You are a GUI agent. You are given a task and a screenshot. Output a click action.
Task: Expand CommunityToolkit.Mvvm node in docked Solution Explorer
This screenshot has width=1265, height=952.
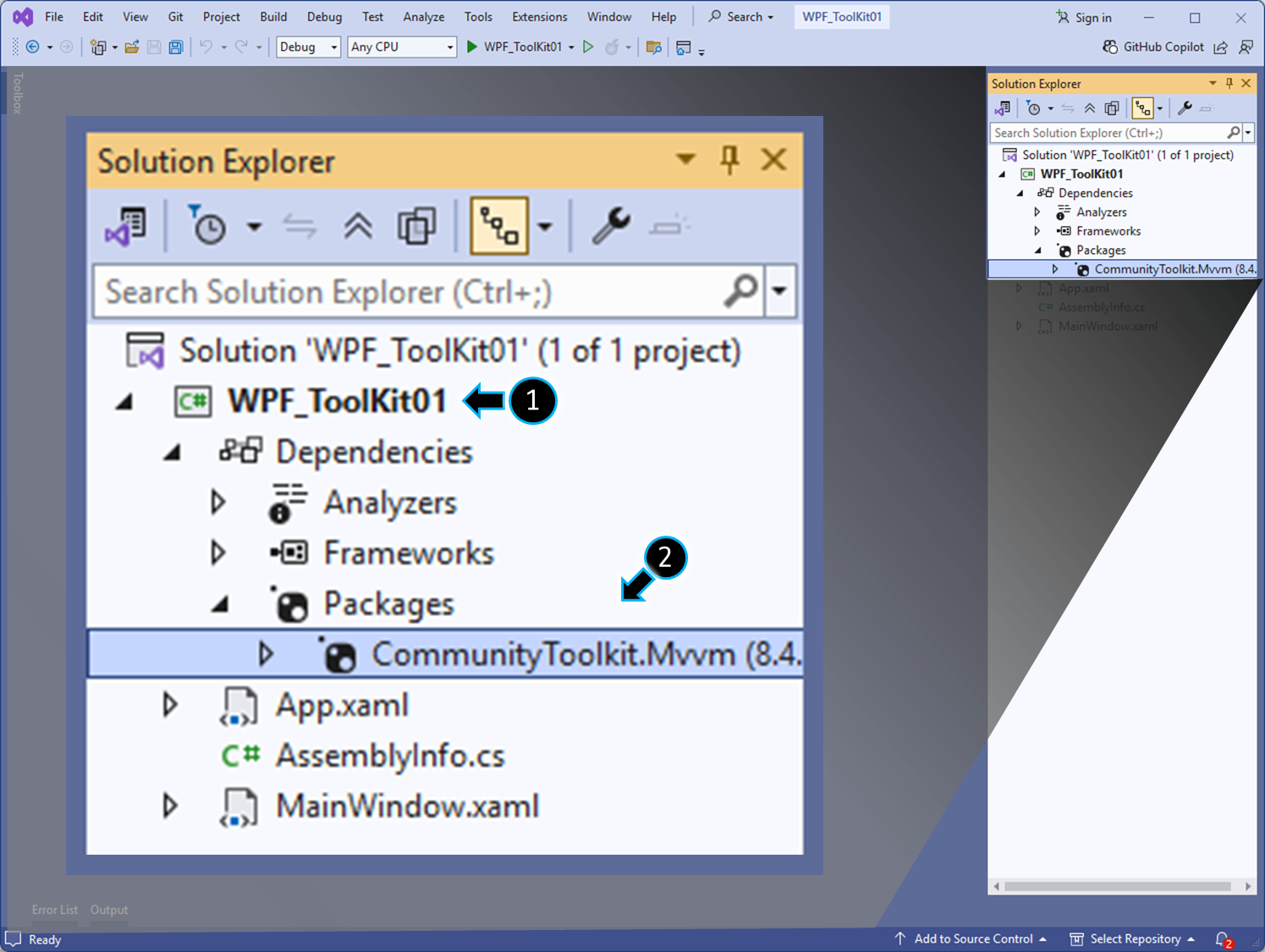(x=1055, y=269)
